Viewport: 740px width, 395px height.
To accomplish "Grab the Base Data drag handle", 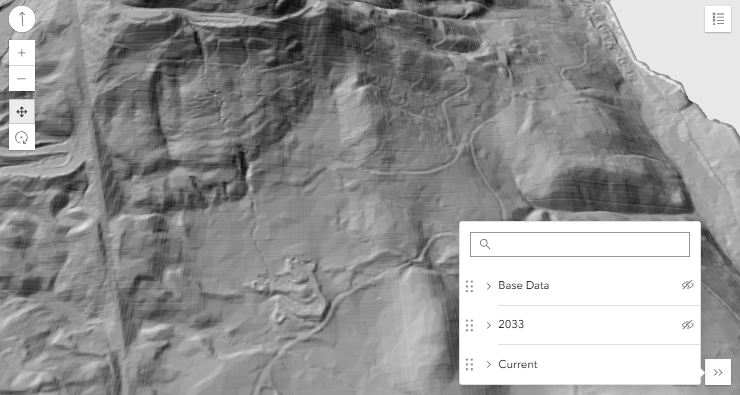I will (x=469, y=286).
